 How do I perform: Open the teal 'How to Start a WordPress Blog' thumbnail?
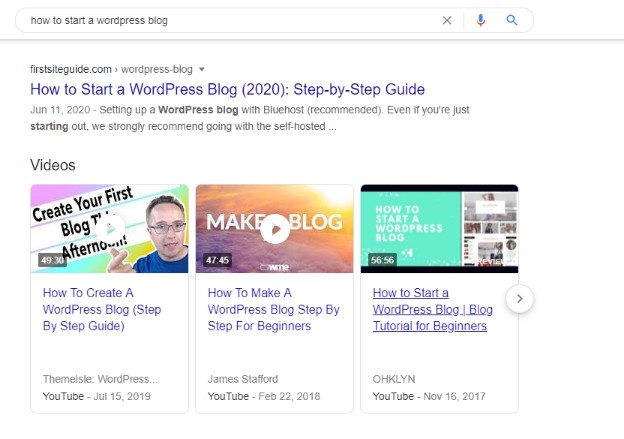point(439,228)
